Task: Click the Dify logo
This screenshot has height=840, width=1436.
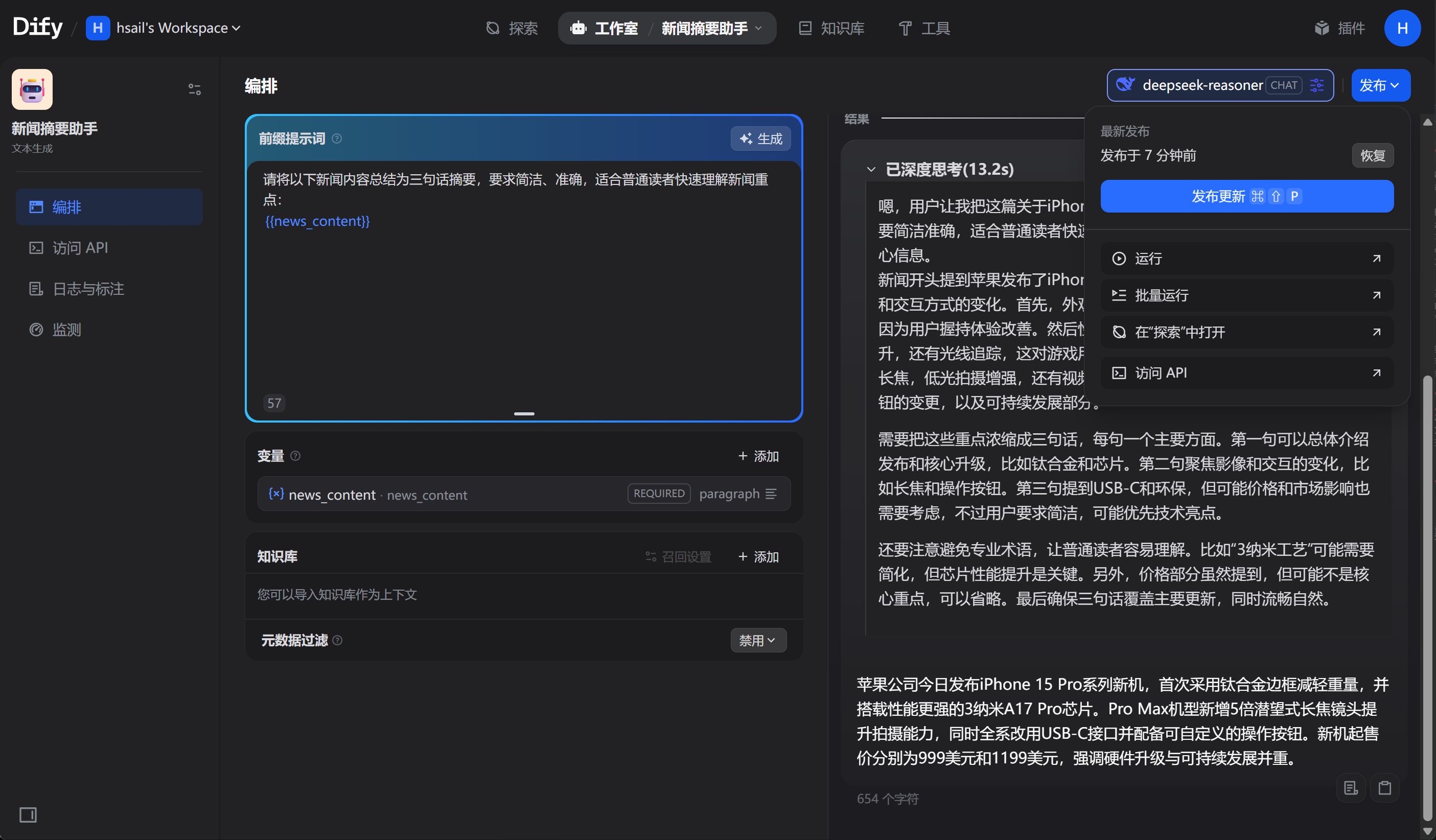Action: (38, 27)
